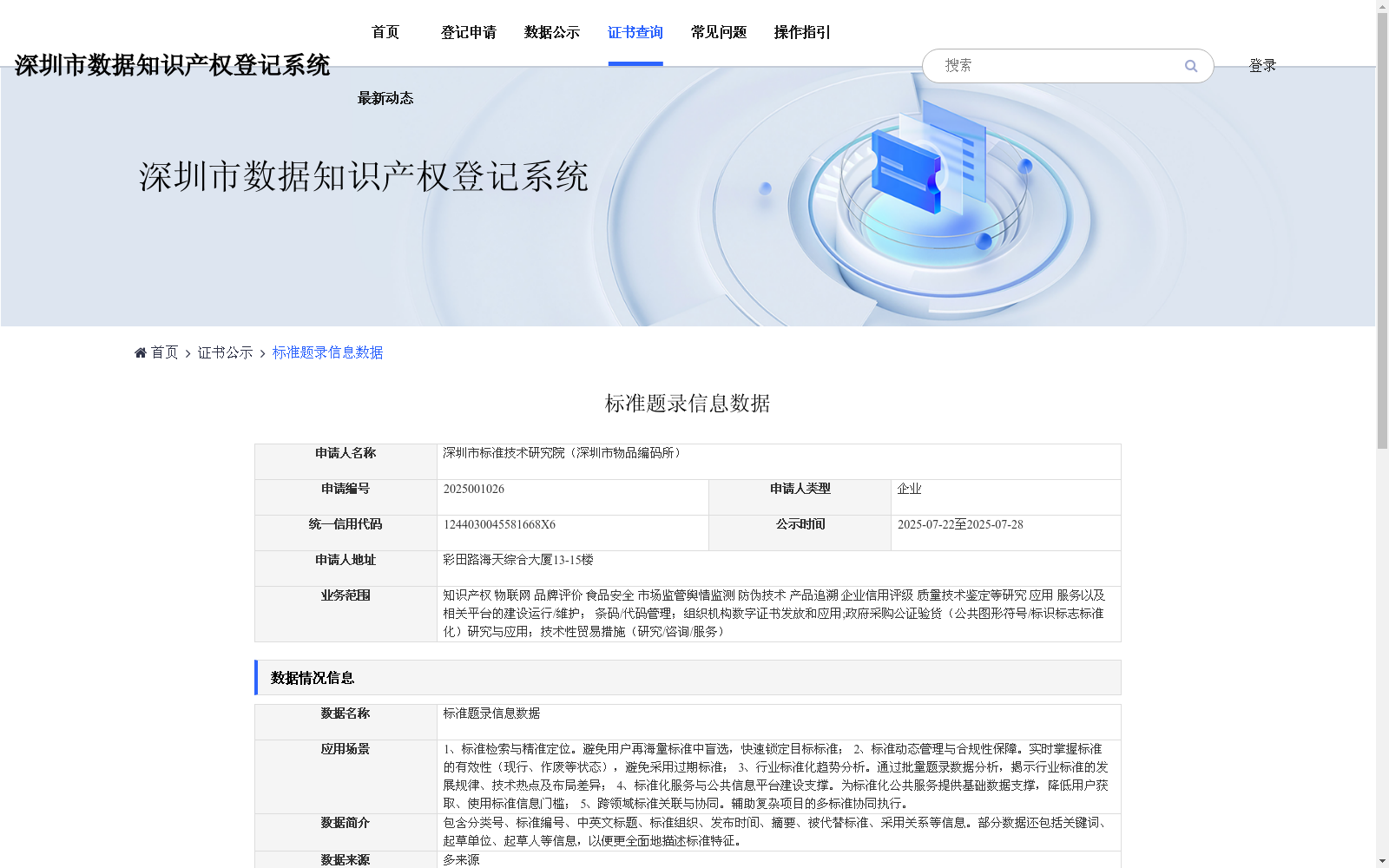Click the 申请人类型 label cell
The image size is (1389, 868).
click(x=800, y=497)
